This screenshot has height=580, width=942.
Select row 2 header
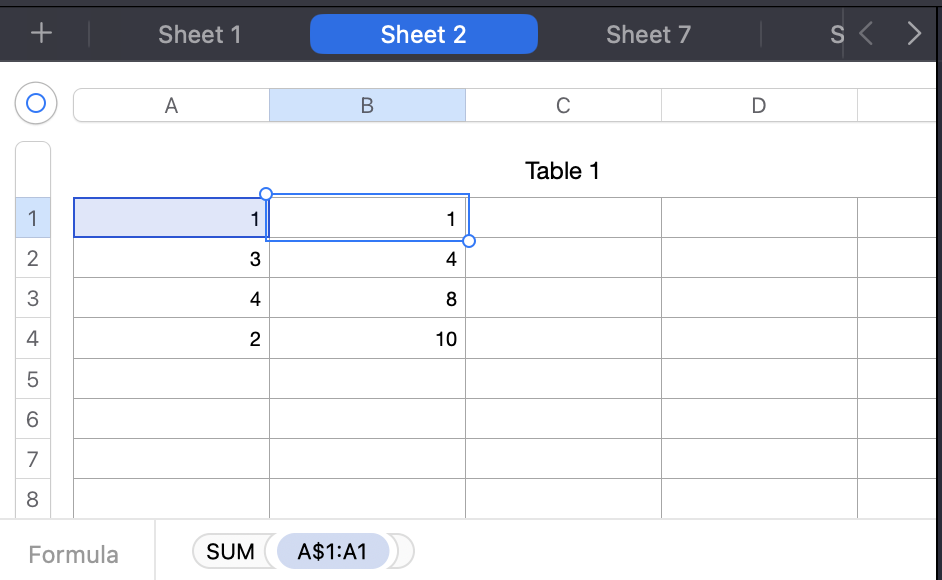pos(33,259)
